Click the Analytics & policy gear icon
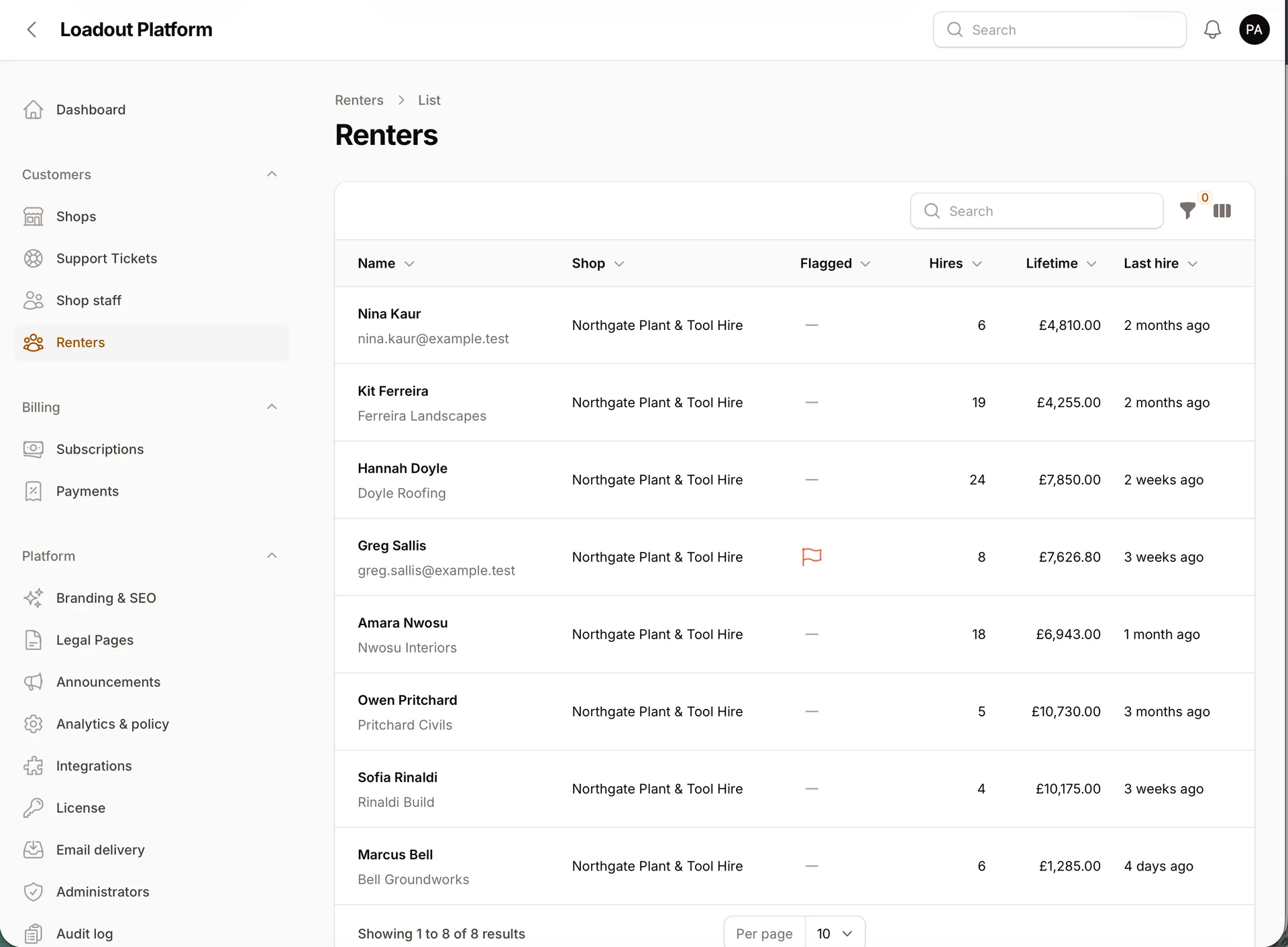Screen dimensions: 1288x947 (33, 724)
